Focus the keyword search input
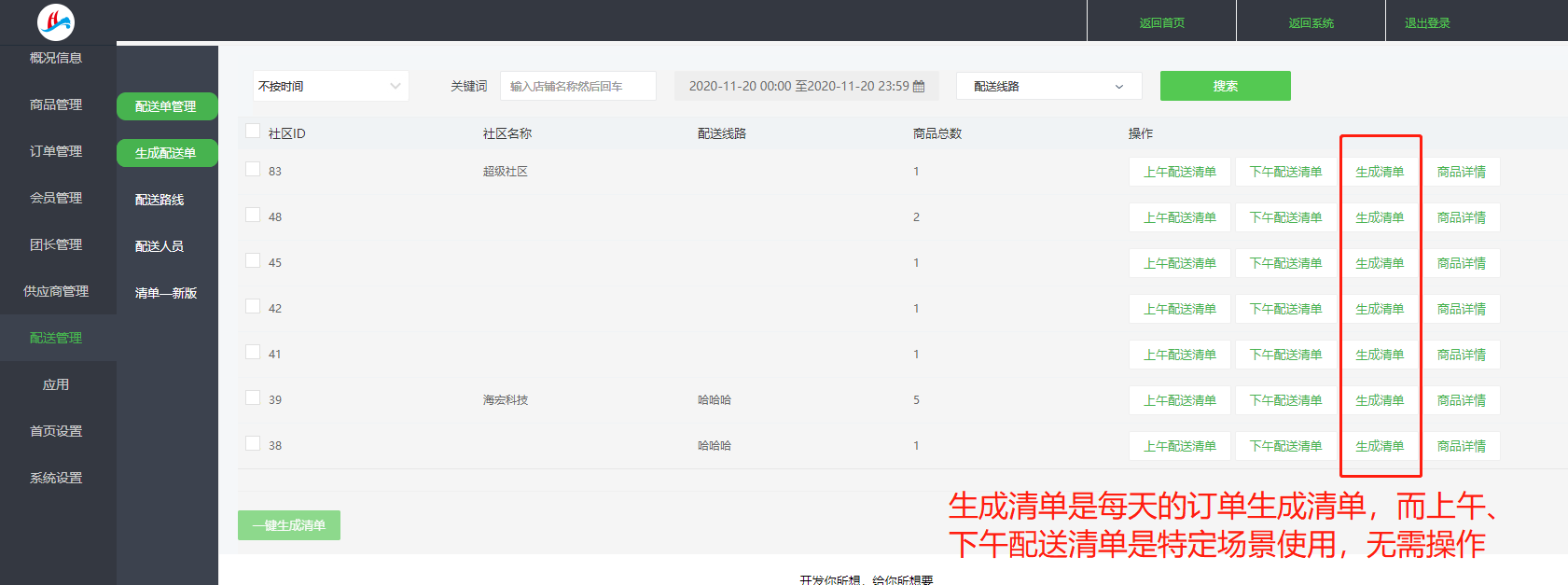Viewport: 1568px width, 585px height. [x=578, y=86]
